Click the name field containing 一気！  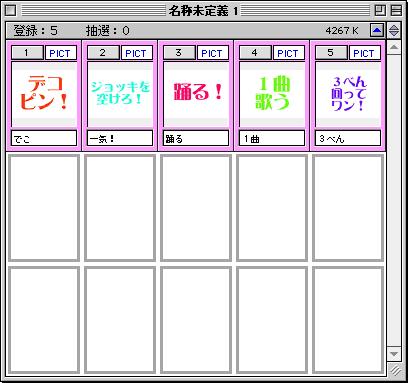pos(120,138)
